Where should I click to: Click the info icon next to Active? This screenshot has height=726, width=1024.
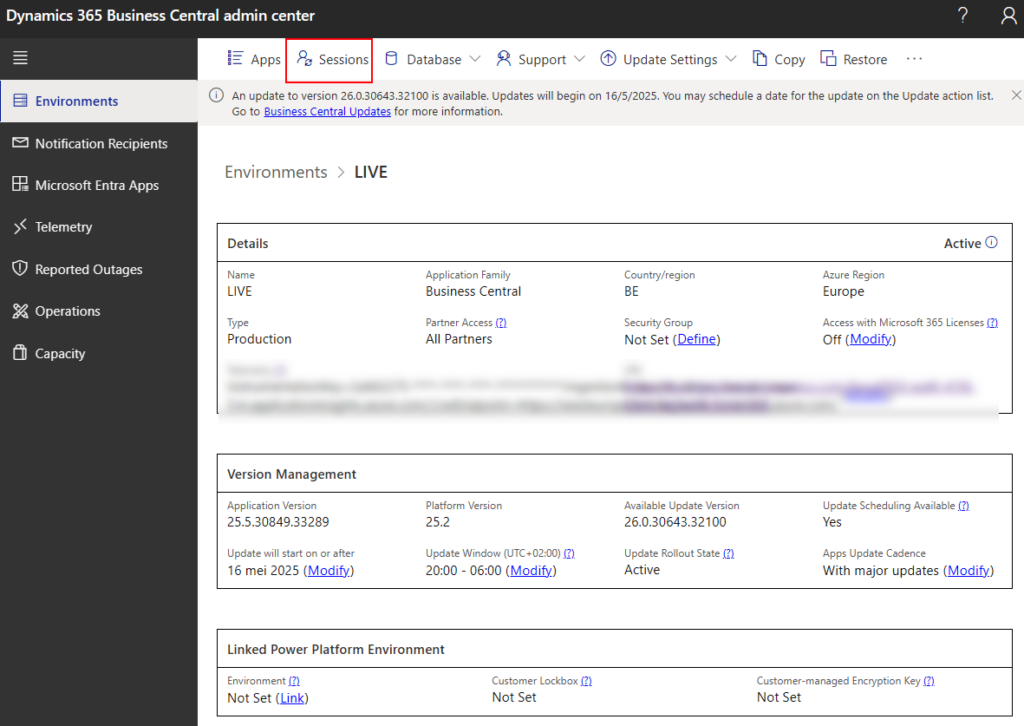[991, 242]
